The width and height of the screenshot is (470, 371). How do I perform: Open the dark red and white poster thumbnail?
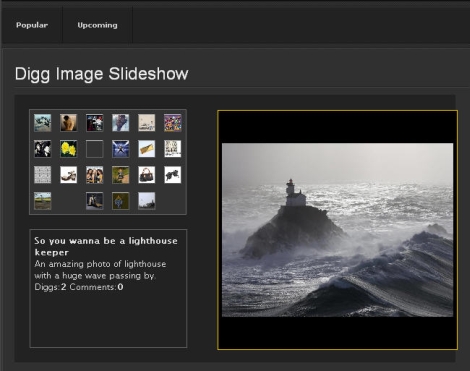point(95,123)
